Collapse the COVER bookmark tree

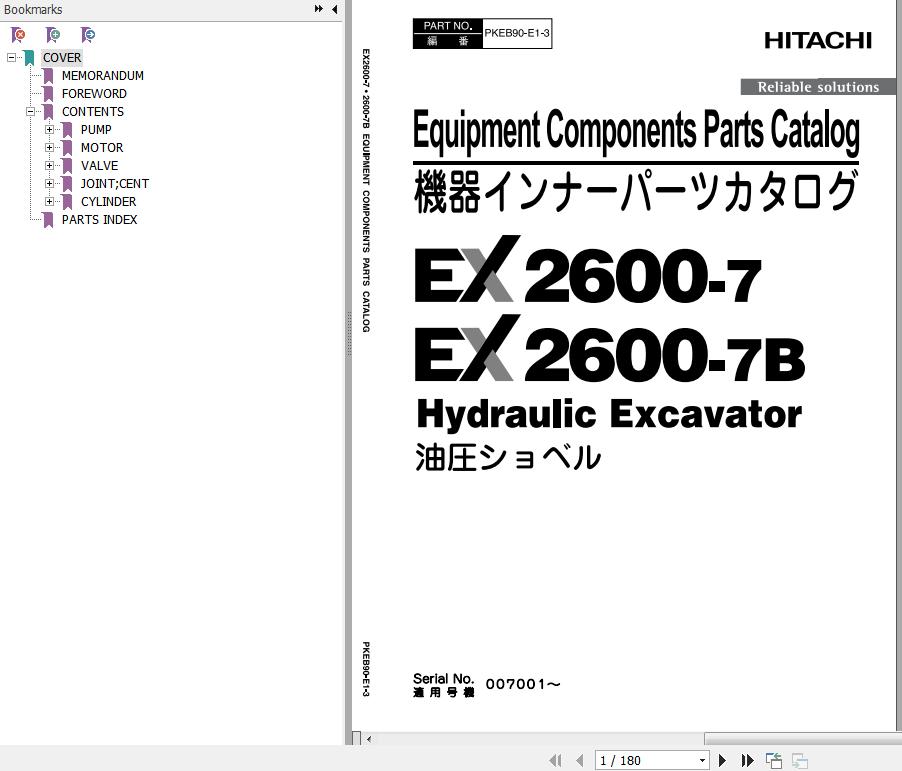click(11, 58)
